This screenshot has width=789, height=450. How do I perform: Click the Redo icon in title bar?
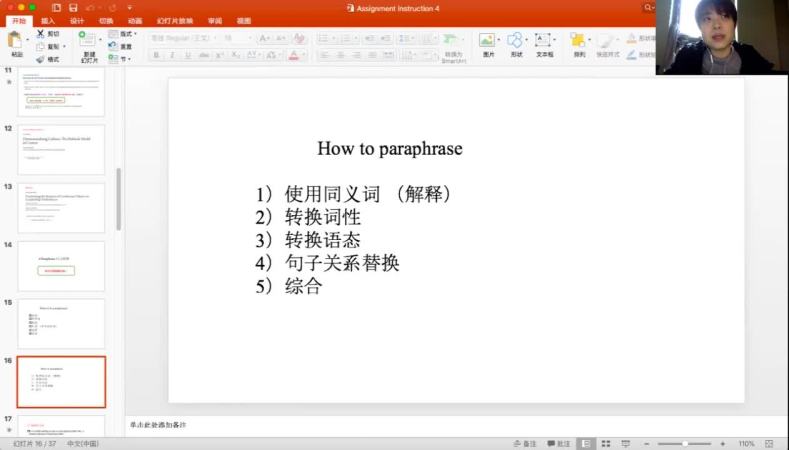coord(112,8)
